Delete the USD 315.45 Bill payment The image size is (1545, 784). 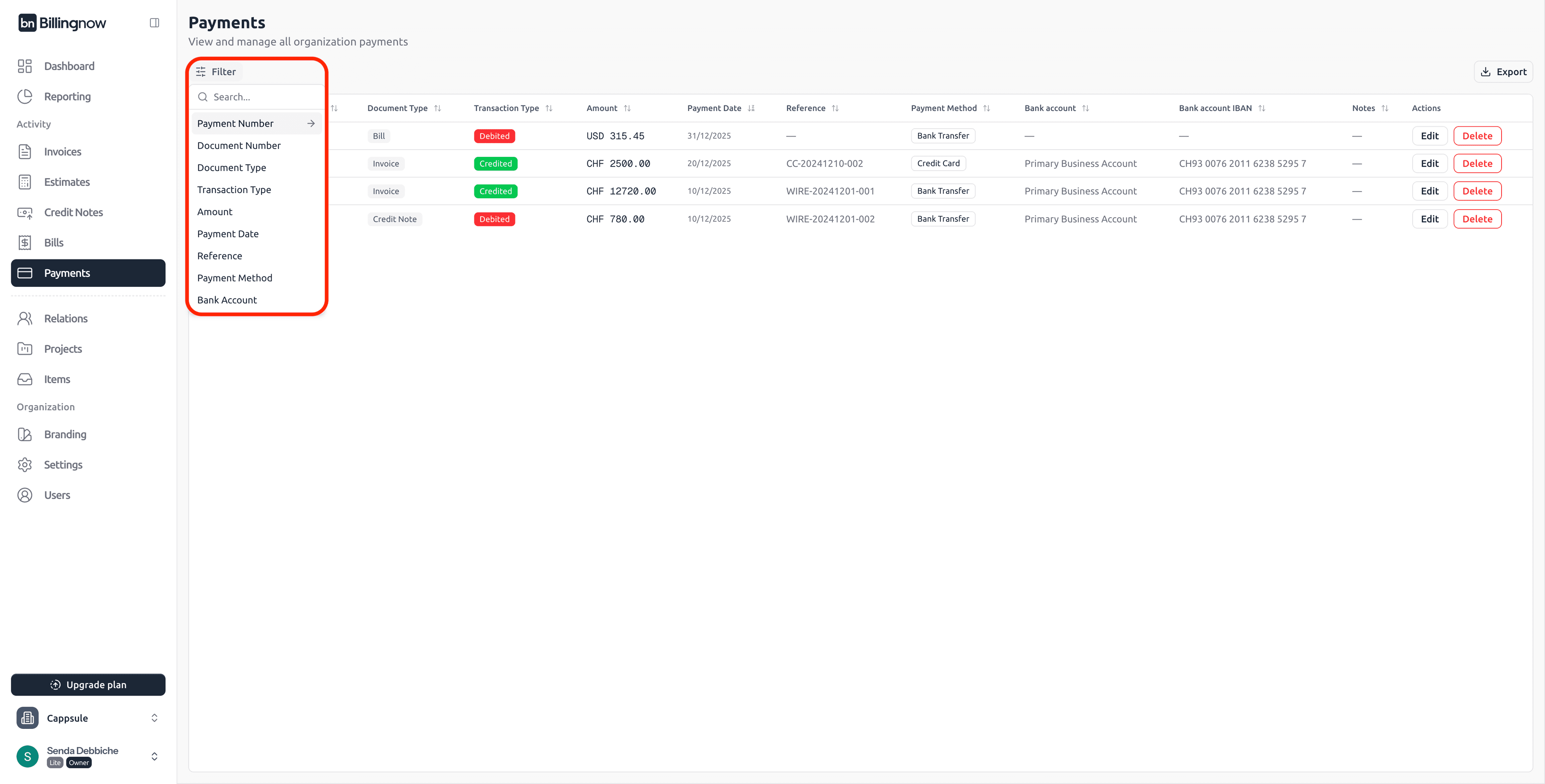coord(1477,136)
